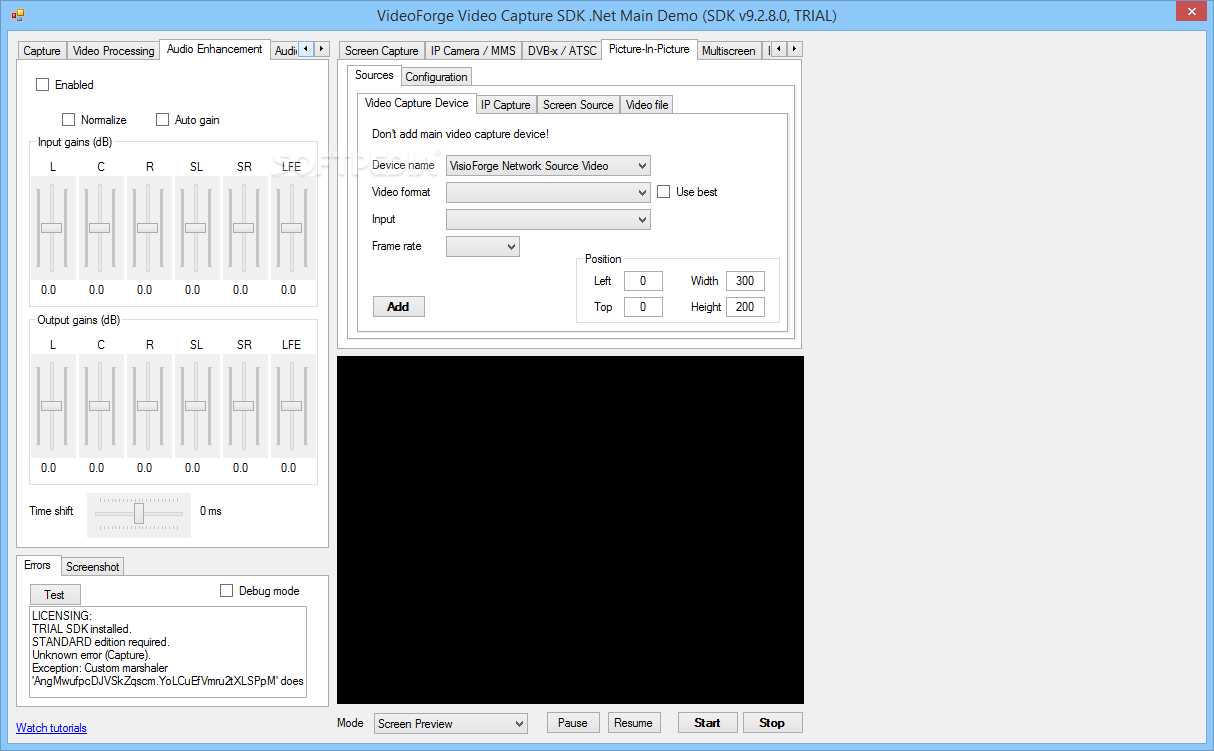Select the Audio Enhancement tab
The width and height of the screenshot is (1214, 751).
(215, 49)
